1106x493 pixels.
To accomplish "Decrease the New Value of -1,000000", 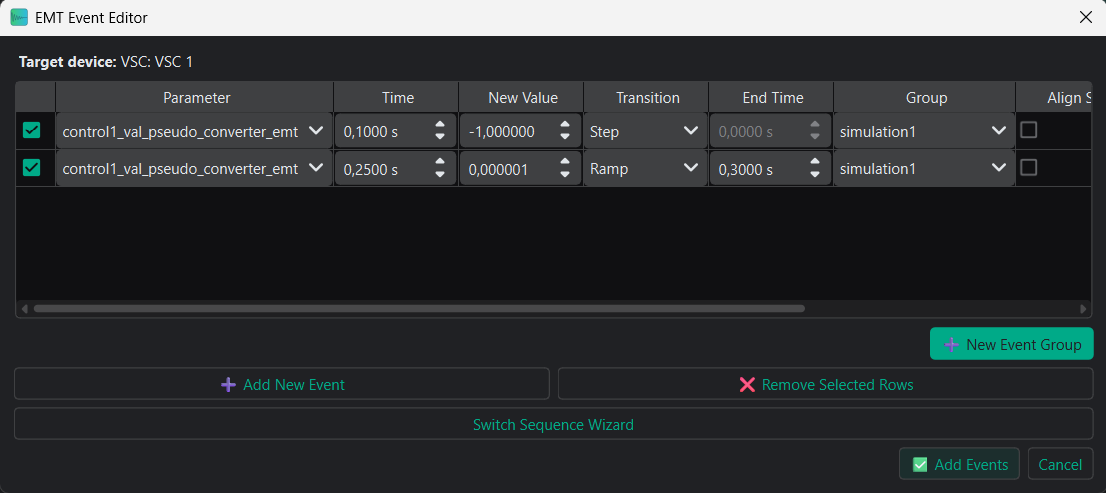I will pos(565,136).
